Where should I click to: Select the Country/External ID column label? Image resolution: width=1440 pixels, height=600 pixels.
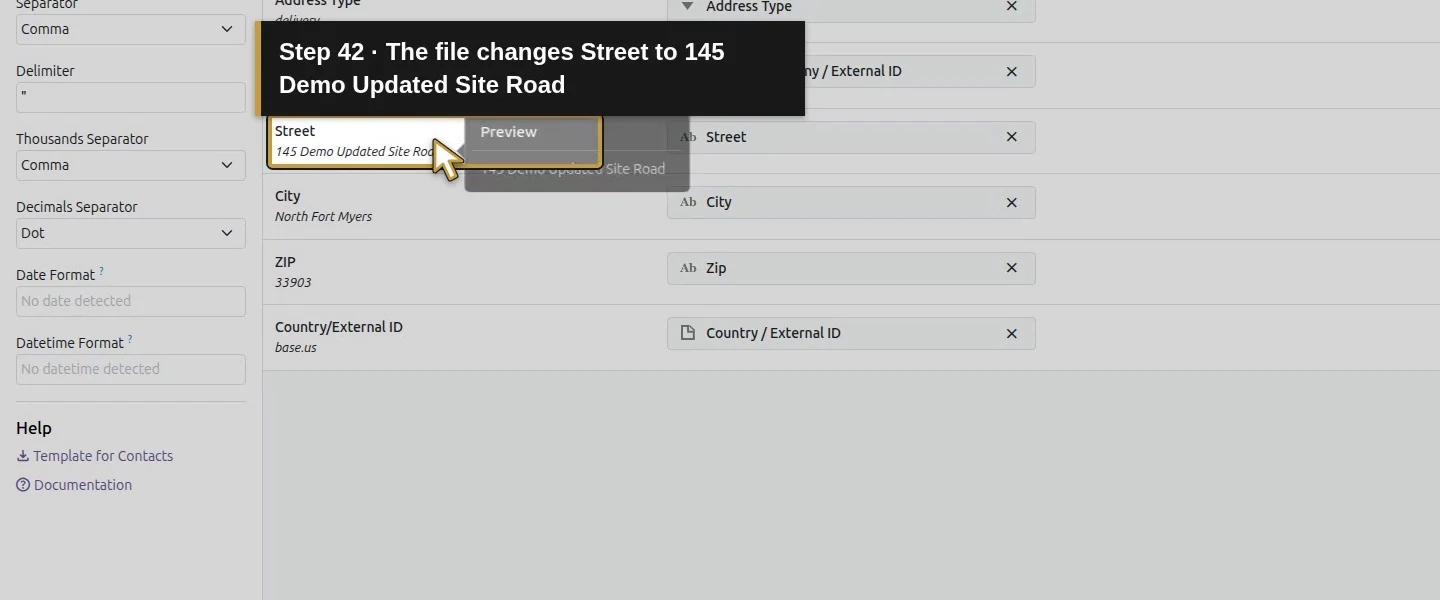coord(339,327)
